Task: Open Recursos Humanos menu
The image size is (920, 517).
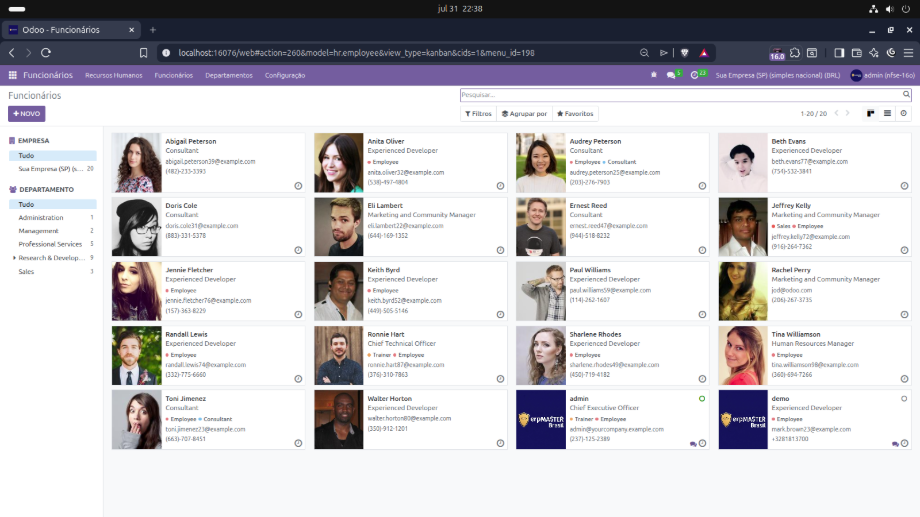Action: (114, 75)
